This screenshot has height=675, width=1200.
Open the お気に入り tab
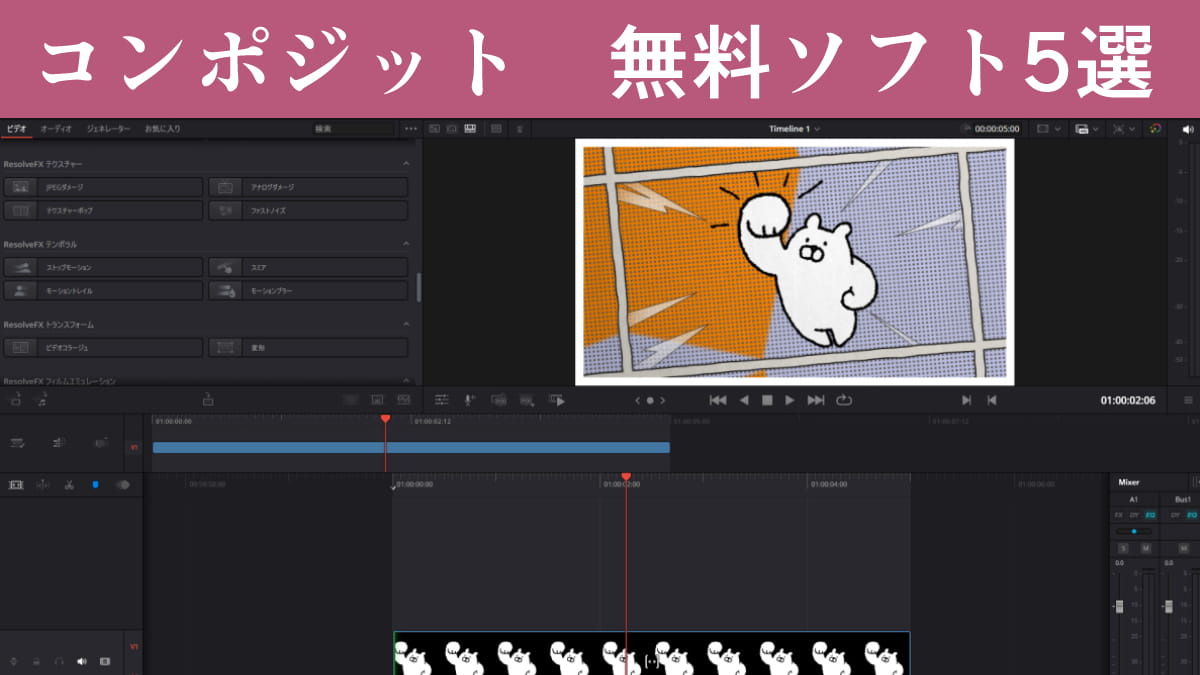pyautogui.click(x=163, y=129)
